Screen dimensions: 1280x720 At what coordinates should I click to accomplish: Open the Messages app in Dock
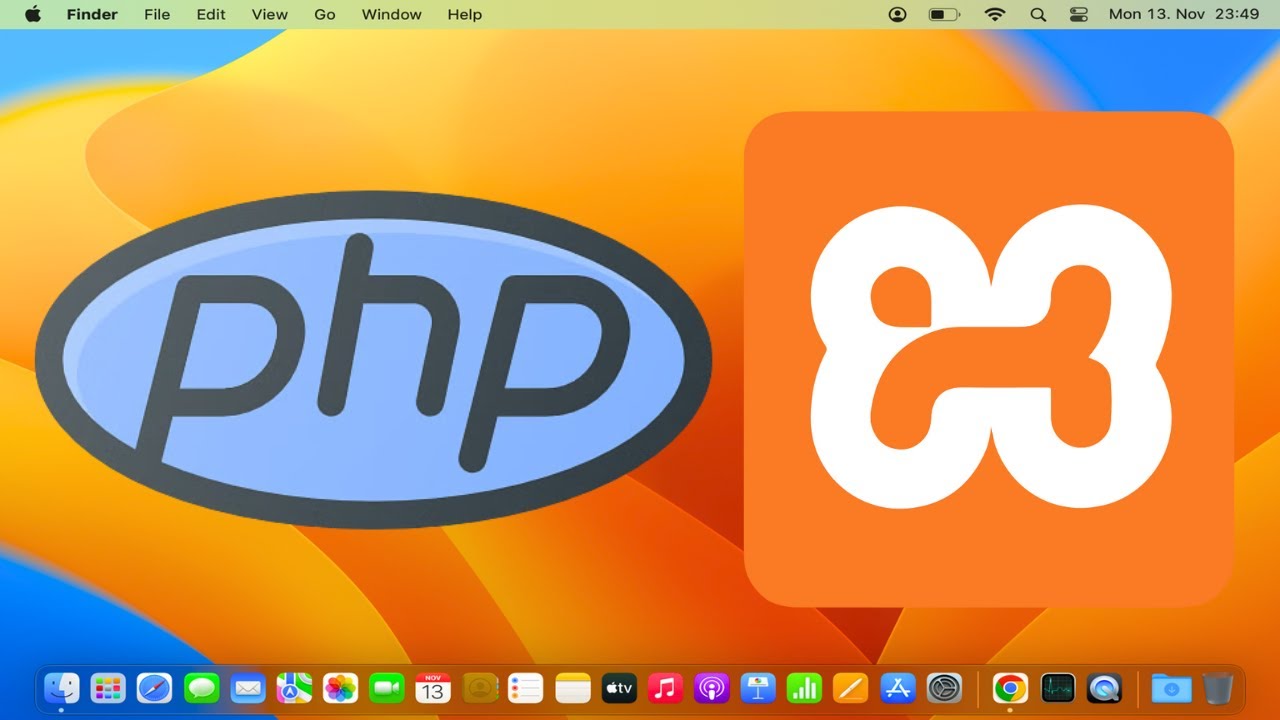(201, 688)
